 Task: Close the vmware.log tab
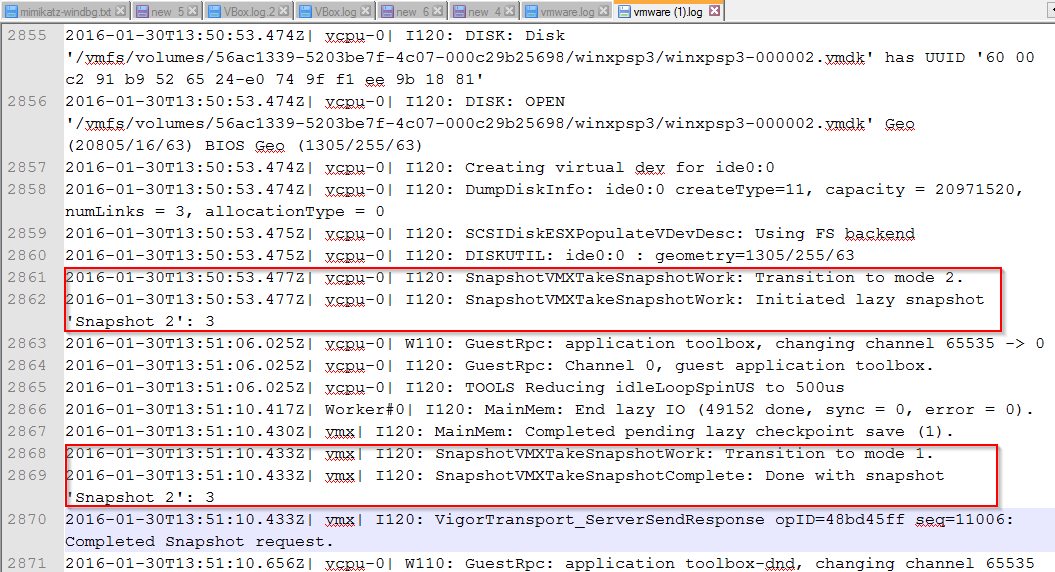coord(603,12)
